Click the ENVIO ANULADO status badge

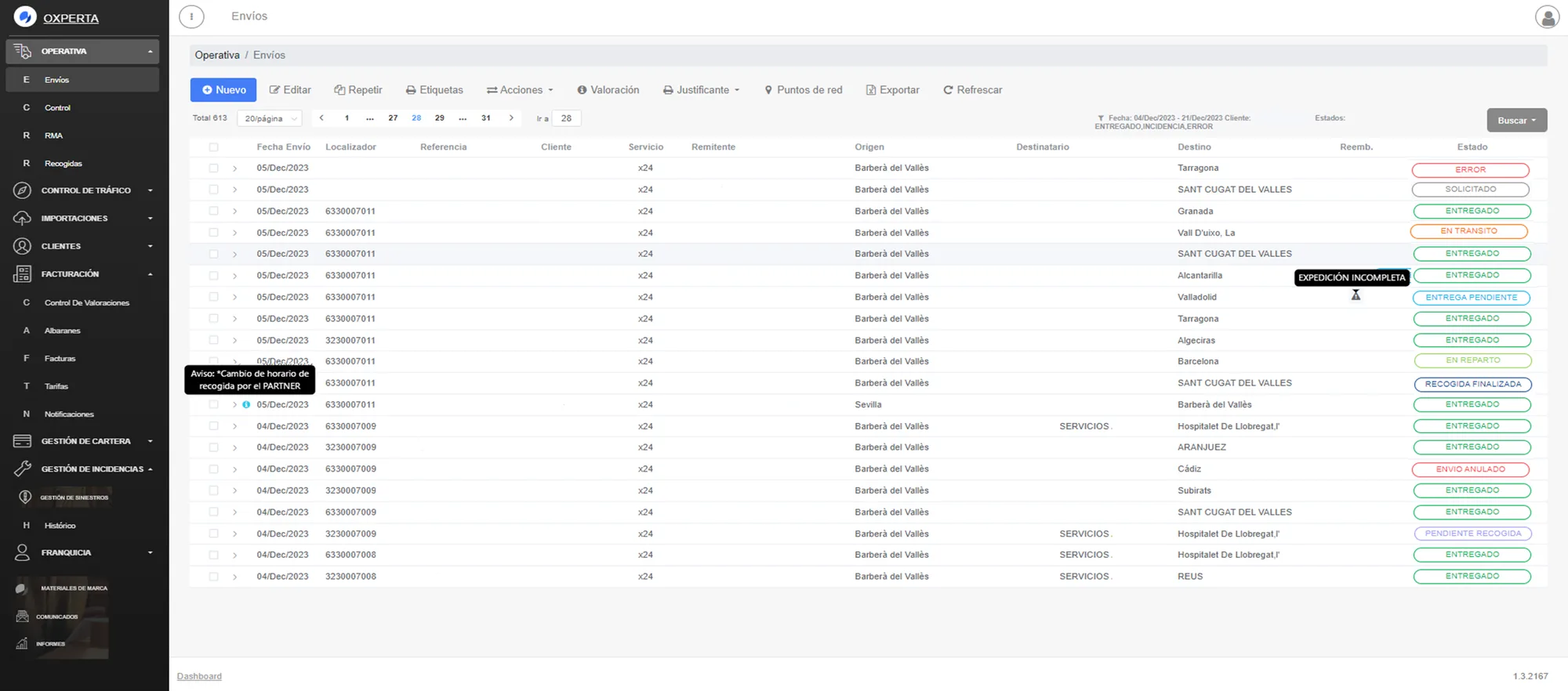click(1471, 469)
